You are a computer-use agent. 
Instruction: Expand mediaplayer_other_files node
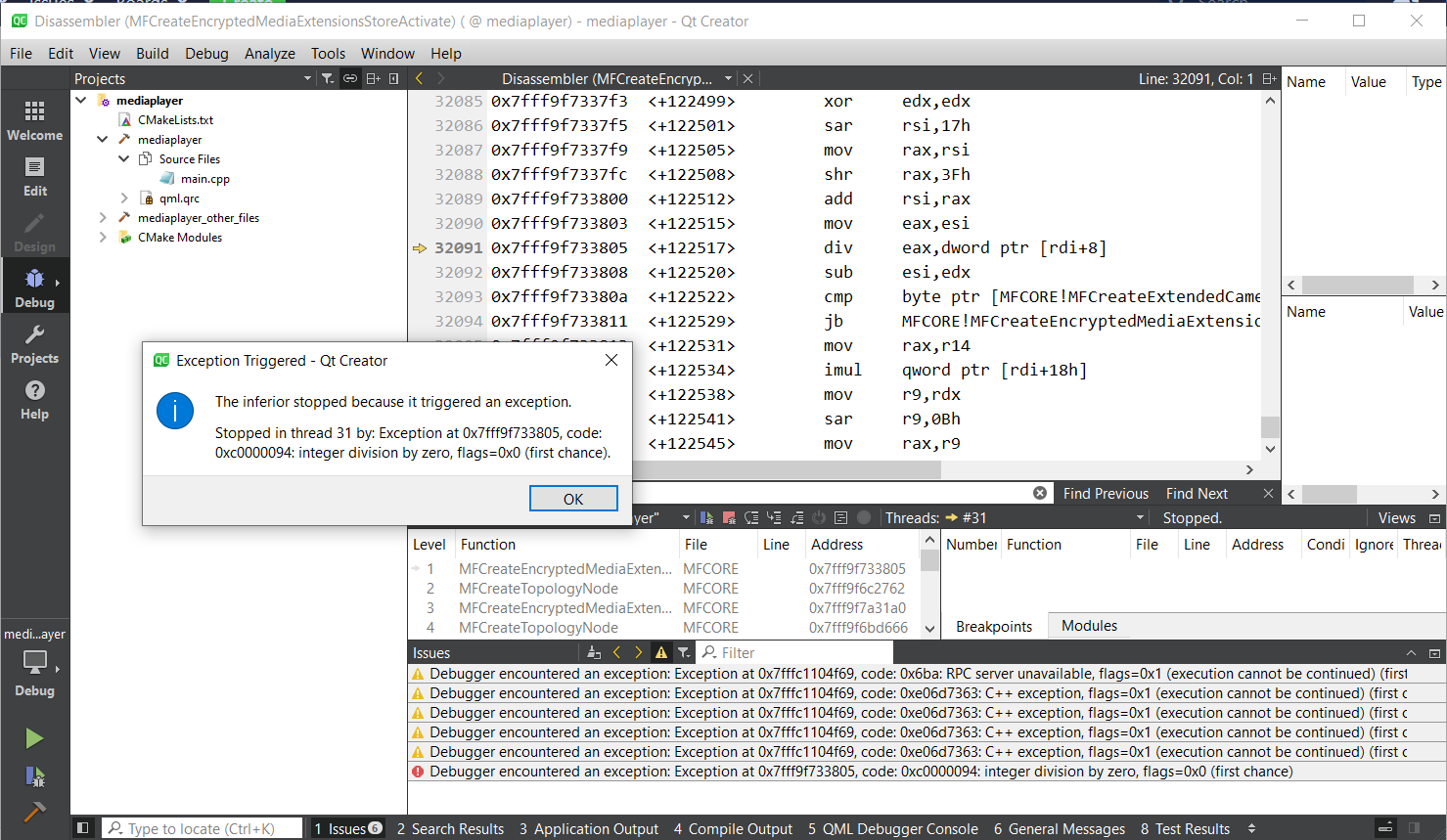pos(102,217)
